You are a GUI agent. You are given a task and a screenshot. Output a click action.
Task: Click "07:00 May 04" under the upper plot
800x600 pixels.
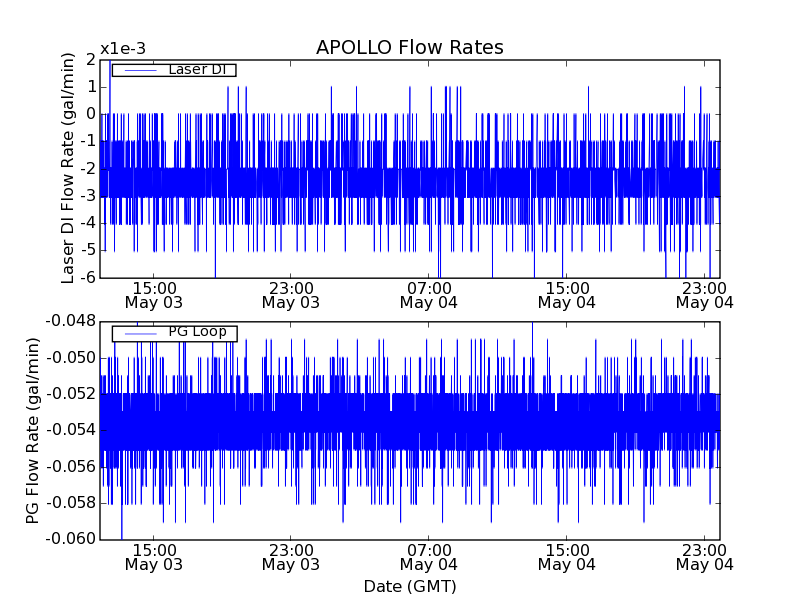(x=428, y=294)
